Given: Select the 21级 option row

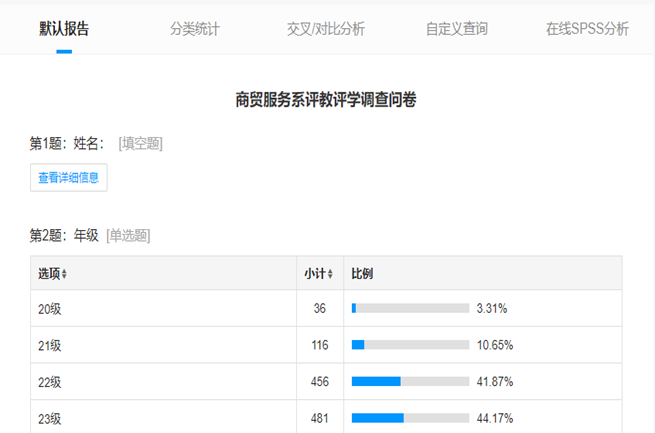Looking at the screenshot, I should coord(50,345).
